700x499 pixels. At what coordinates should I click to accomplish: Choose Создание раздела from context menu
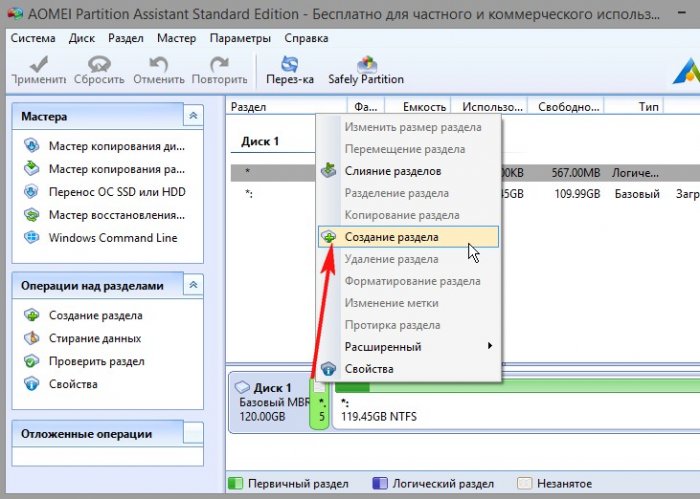(408, 237)
